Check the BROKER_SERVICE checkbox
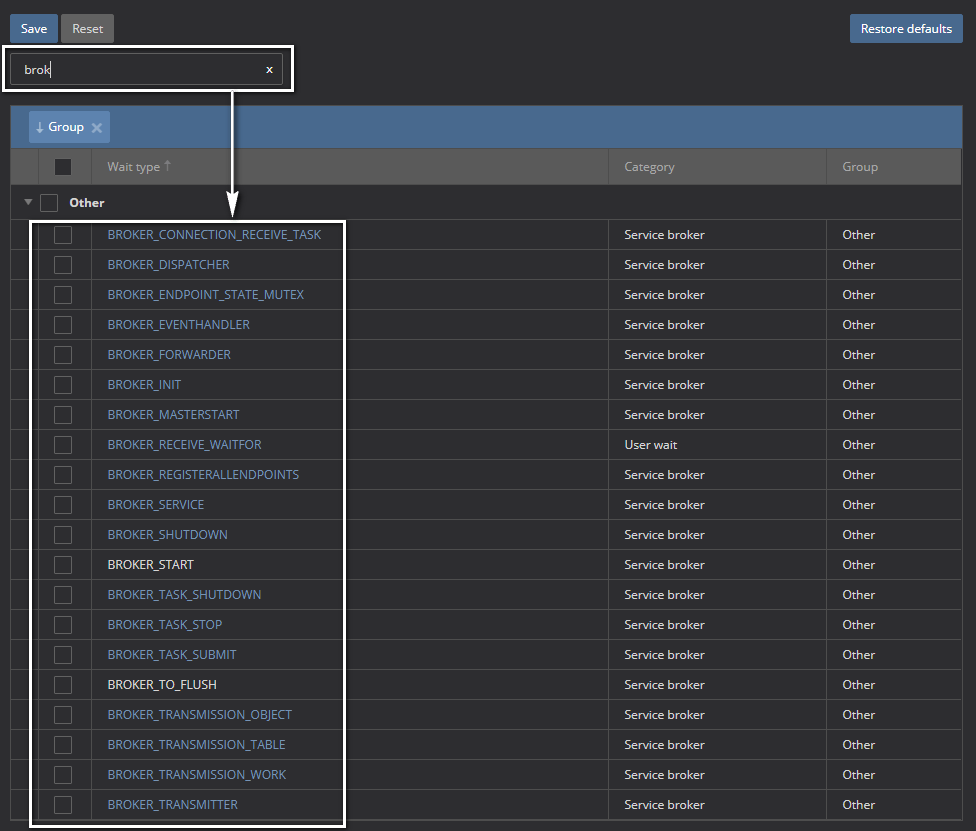The image size is (976, 831). click(63, 505)
